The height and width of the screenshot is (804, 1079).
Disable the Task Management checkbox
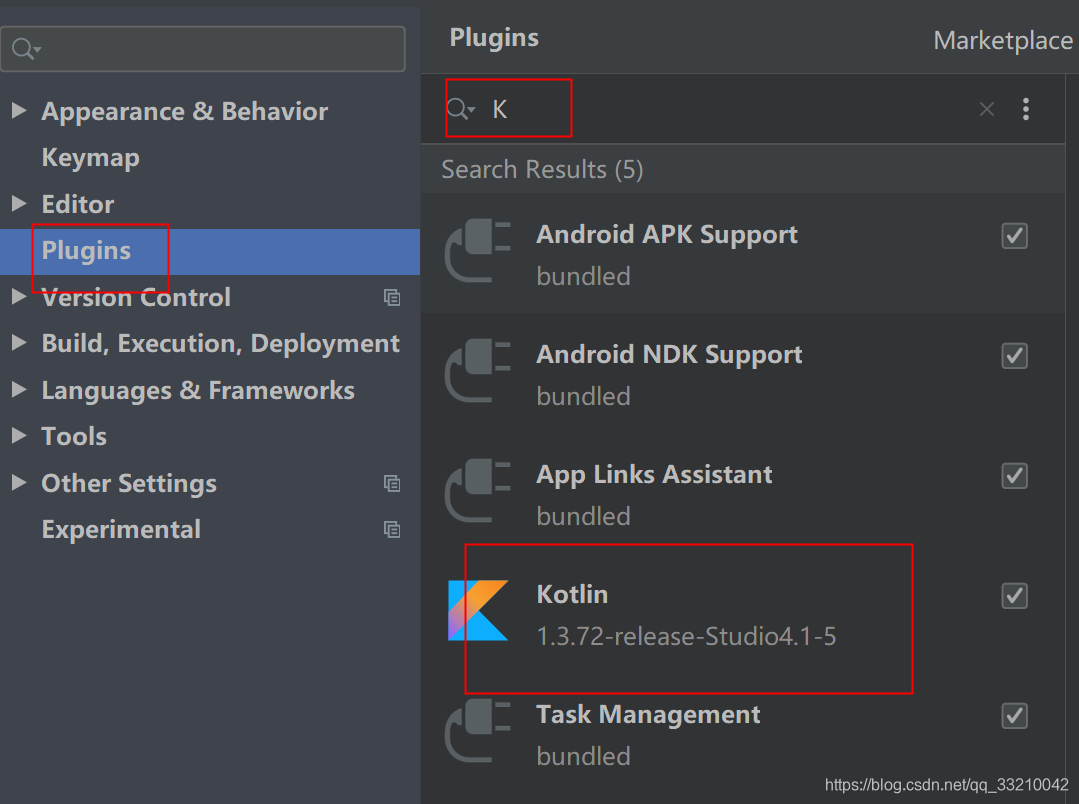tap(1014, 715)
